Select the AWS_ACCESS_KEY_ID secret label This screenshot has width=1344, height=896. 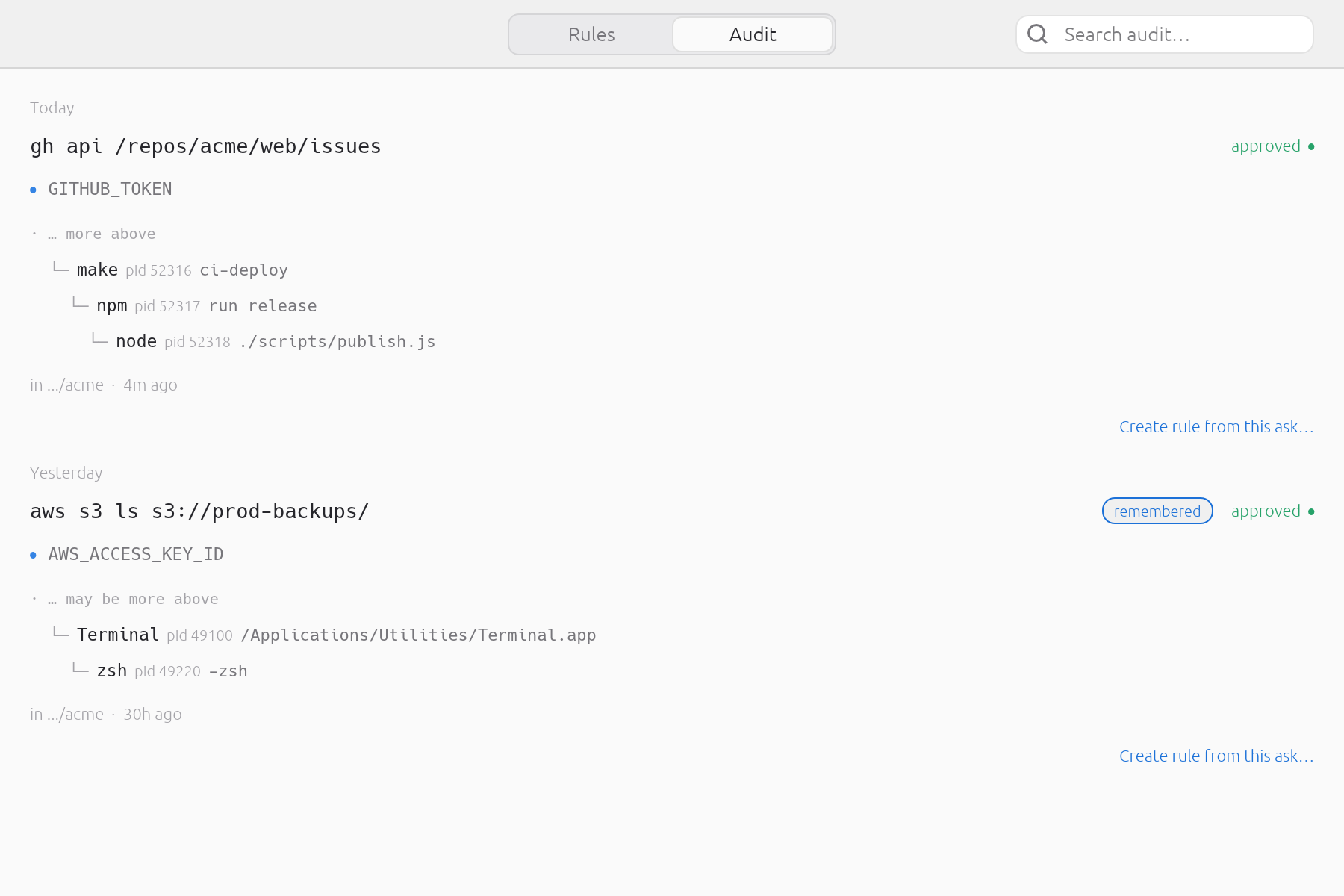click(x=136, y=554)
